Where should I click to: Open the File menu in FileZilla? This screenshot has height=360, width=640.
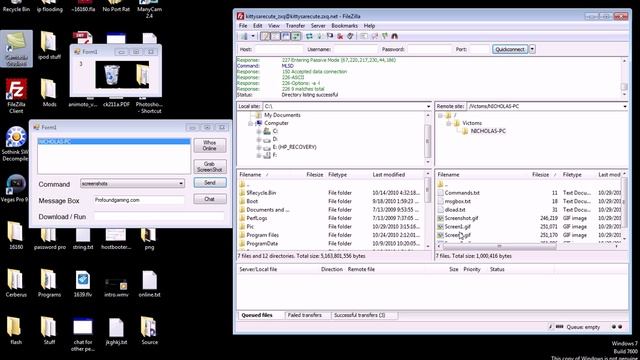pyautogui.click(x=243, y=26)
